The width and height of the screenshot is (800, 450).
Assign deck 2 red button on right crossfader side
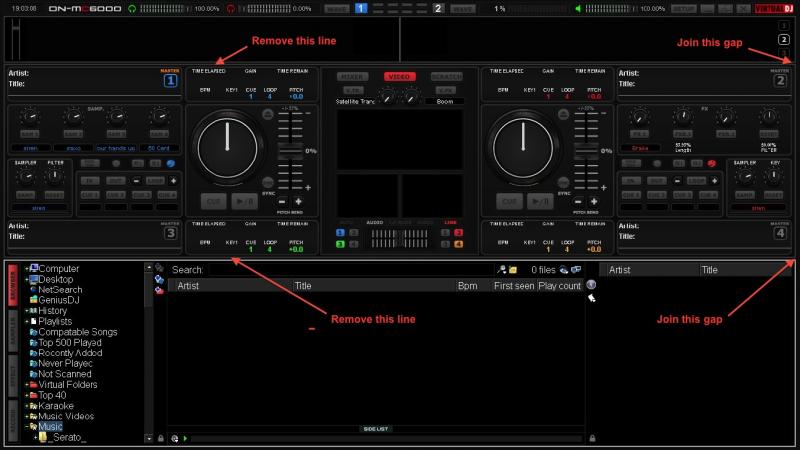point(459,233)
